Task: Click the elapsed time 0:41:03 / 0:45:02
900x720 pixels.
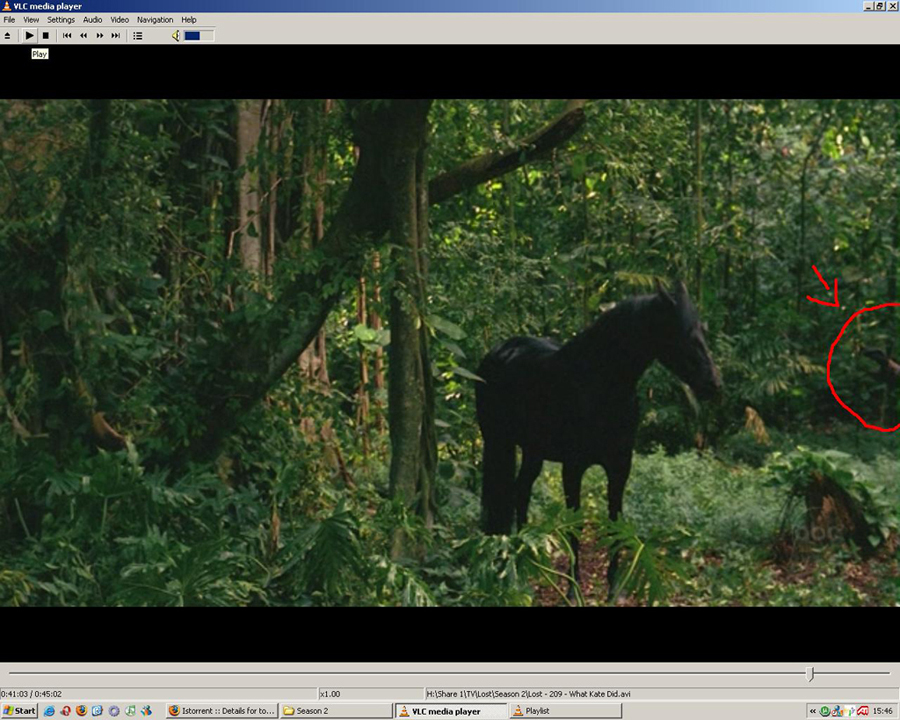Action: pyautogui.click(x=31, y=694)
